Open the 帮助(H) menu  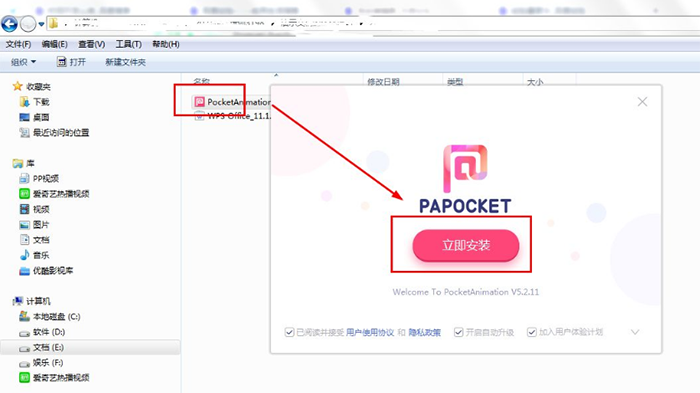(166, 44)
